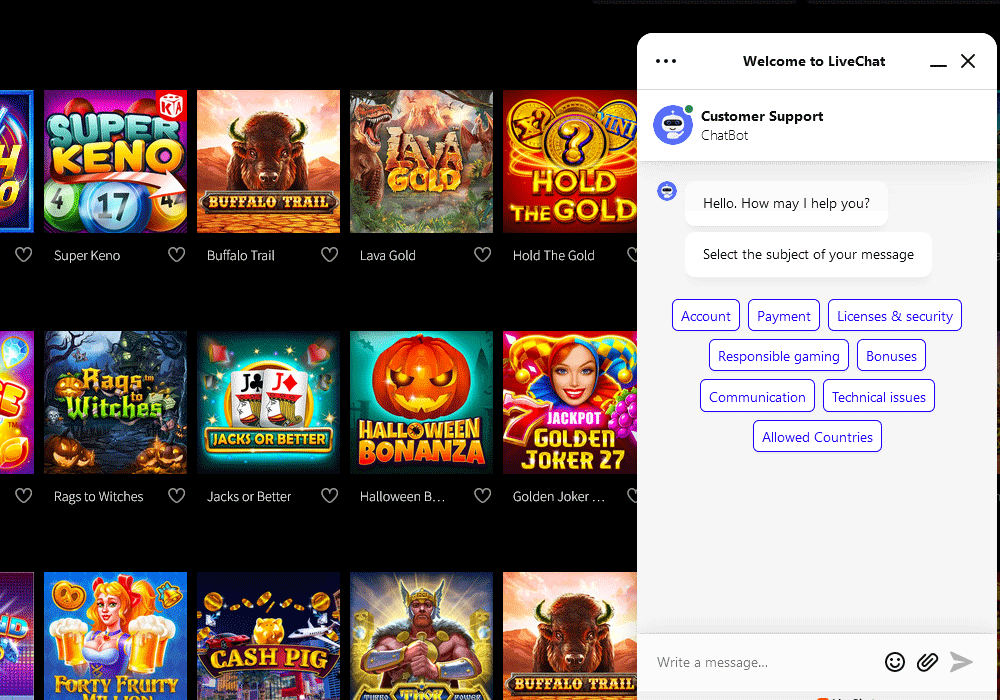Click the paperclip attachment icon
The height and width of the screenshot is (700, 1000).
pyautogui.click(x=927, y=662)
